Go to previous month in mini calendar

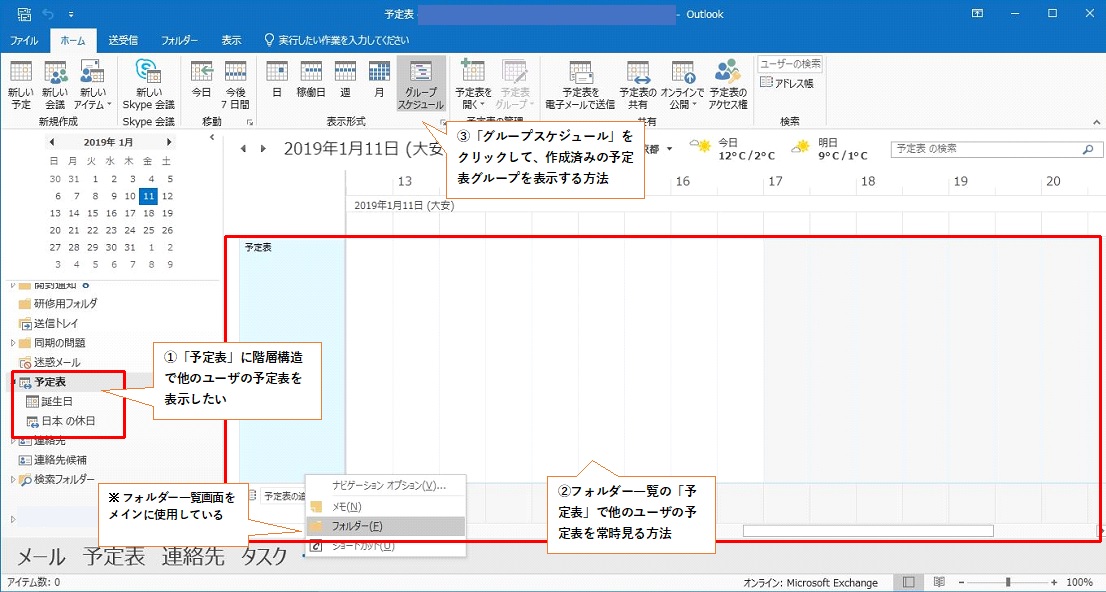(x=51, y=143)
